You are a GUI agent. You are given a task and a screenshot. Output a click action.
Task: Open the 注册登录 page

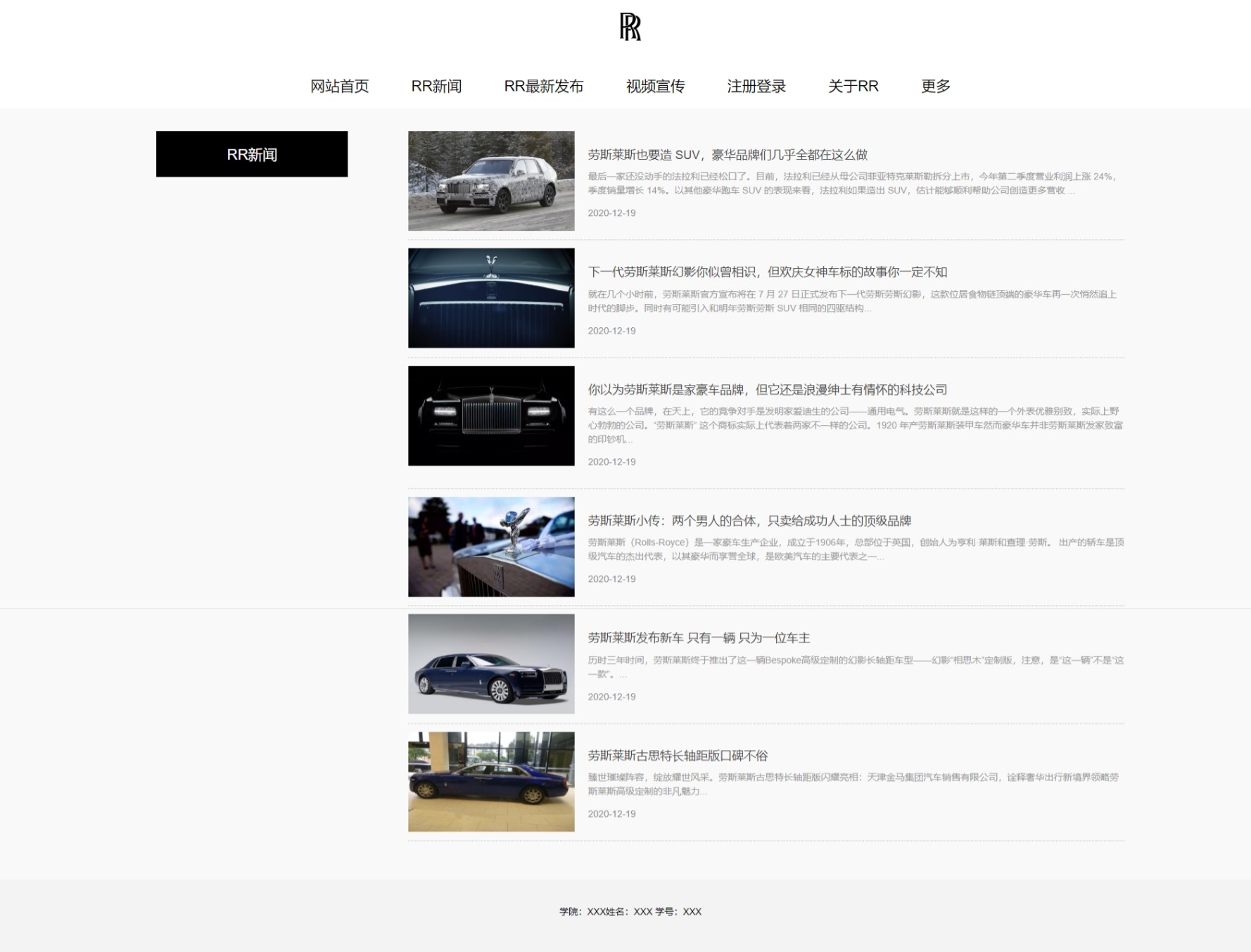pos(756,86)
